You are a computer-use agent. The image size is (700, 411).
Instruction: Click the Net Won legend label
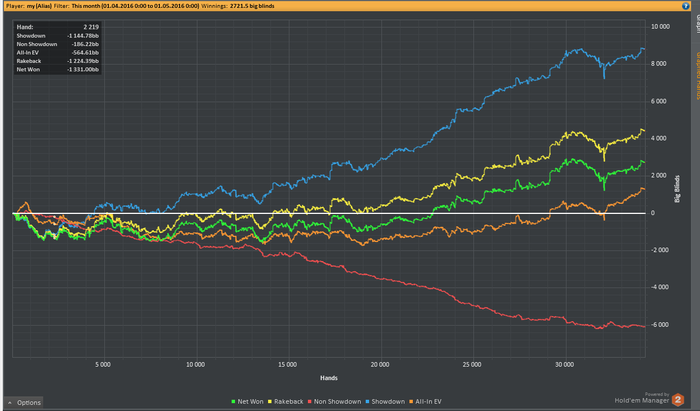(x=250, y=402)
